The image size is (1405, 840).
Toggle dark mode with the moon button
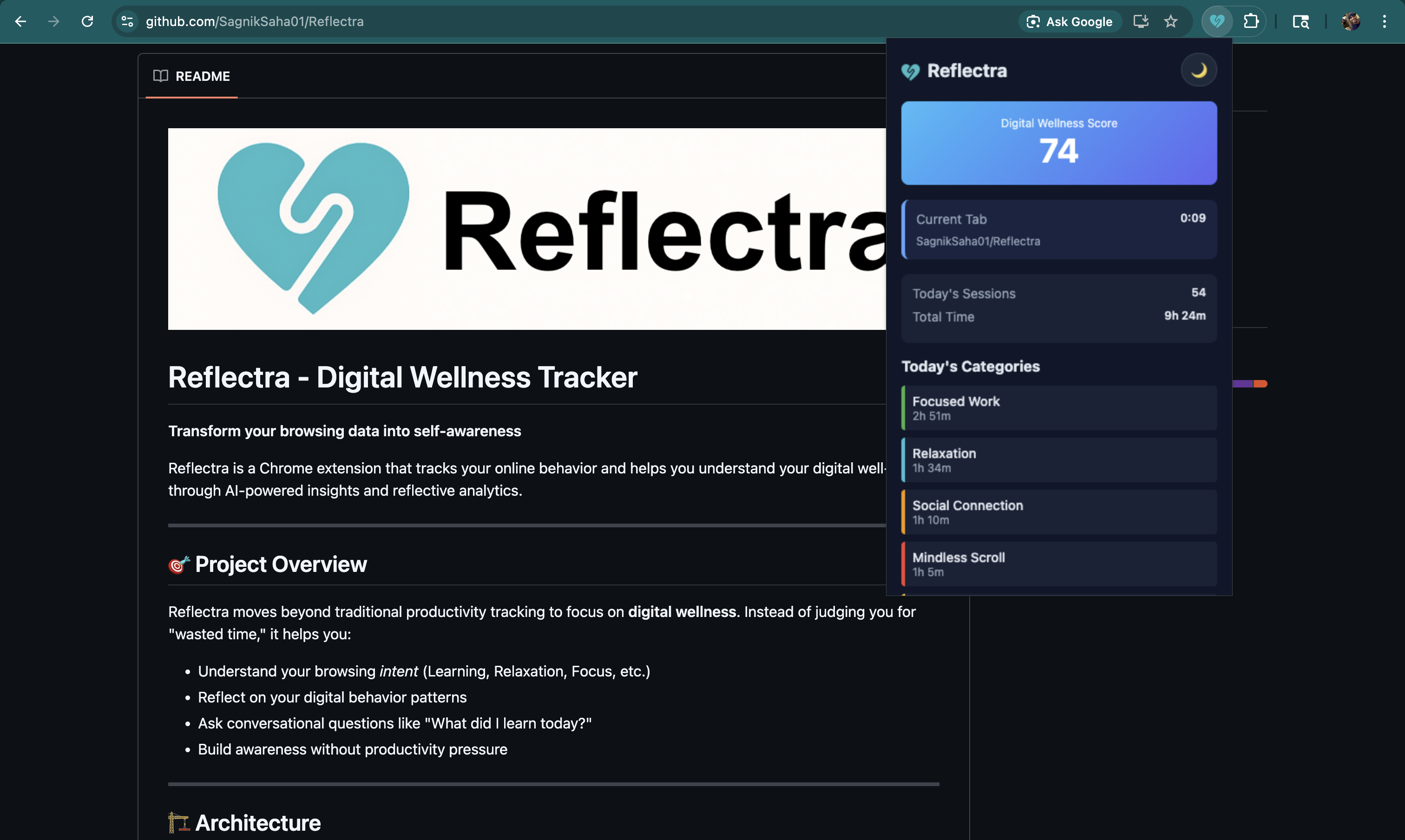pyautogui.click(x=1198, y=70)
